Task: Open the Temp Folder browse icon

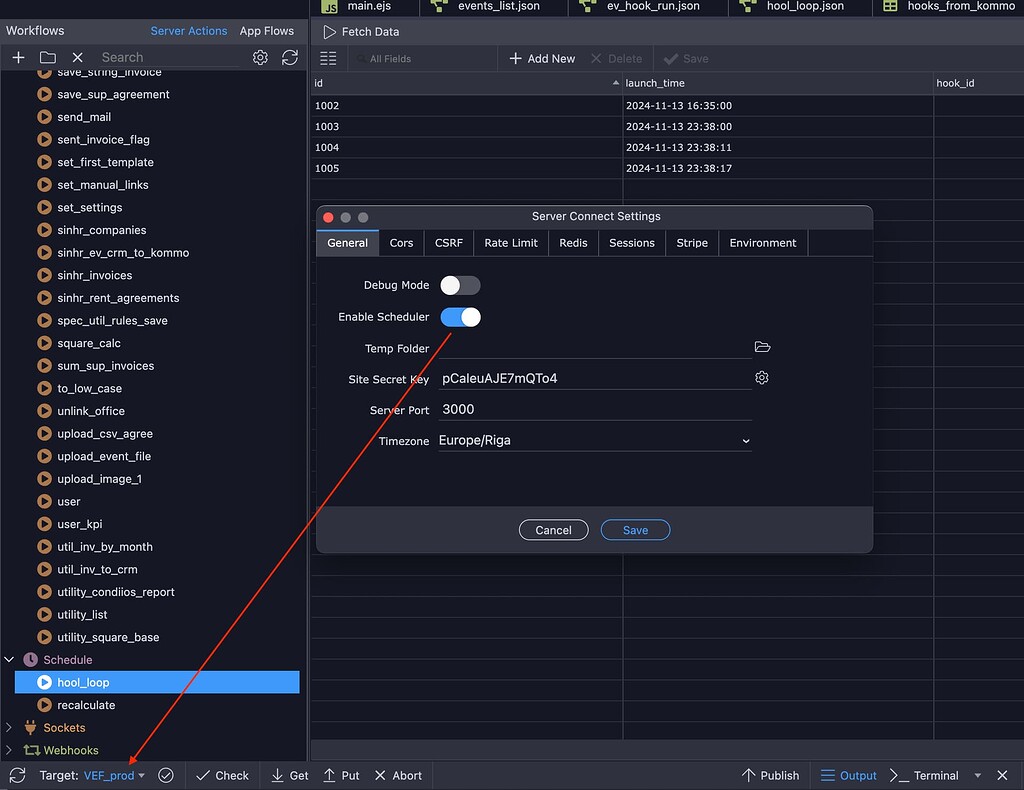Action: (x=762, y=347)
